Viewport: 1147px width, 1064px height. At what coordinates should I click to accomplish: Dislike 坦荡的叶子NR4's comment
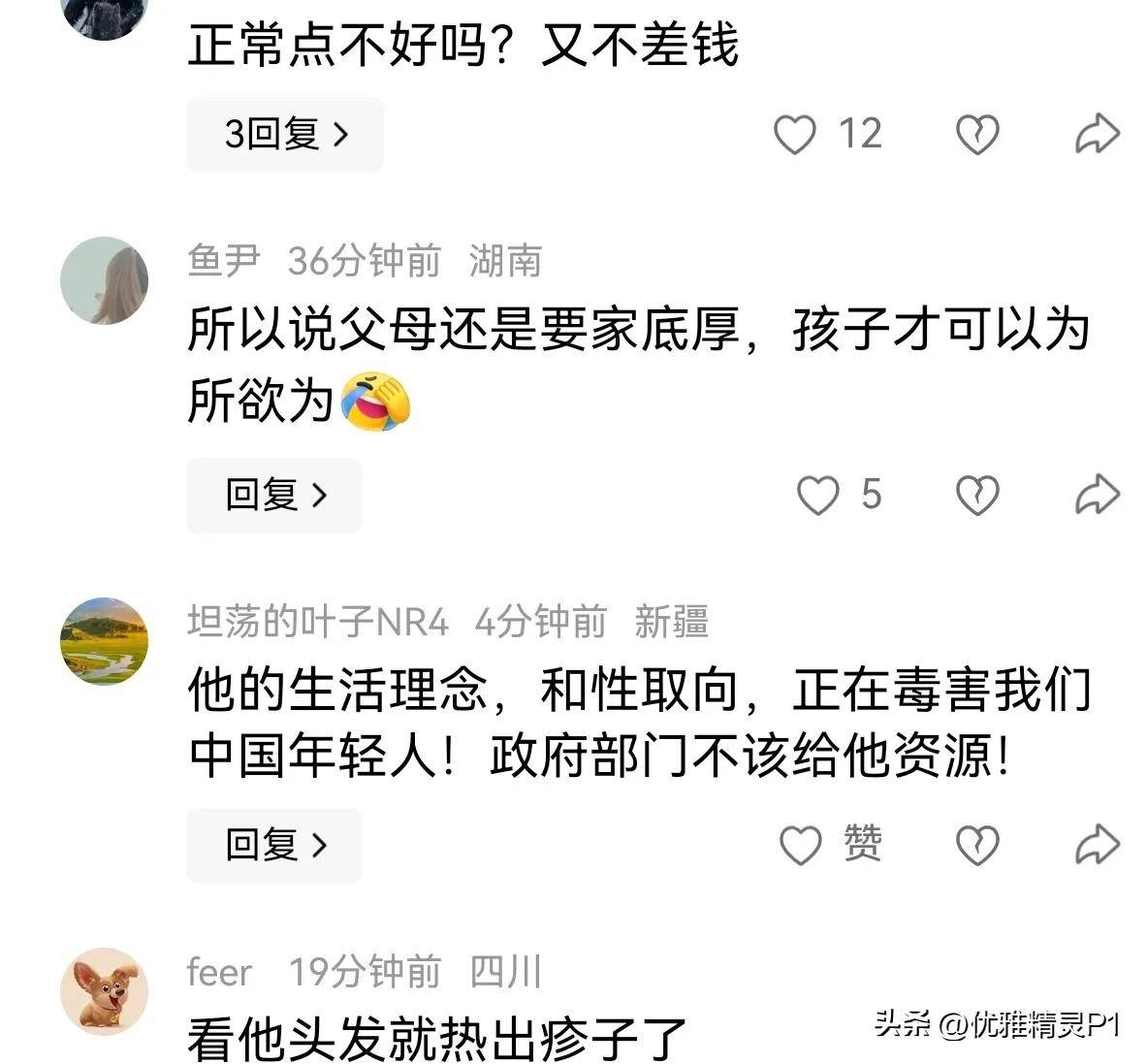pos(977,845)
